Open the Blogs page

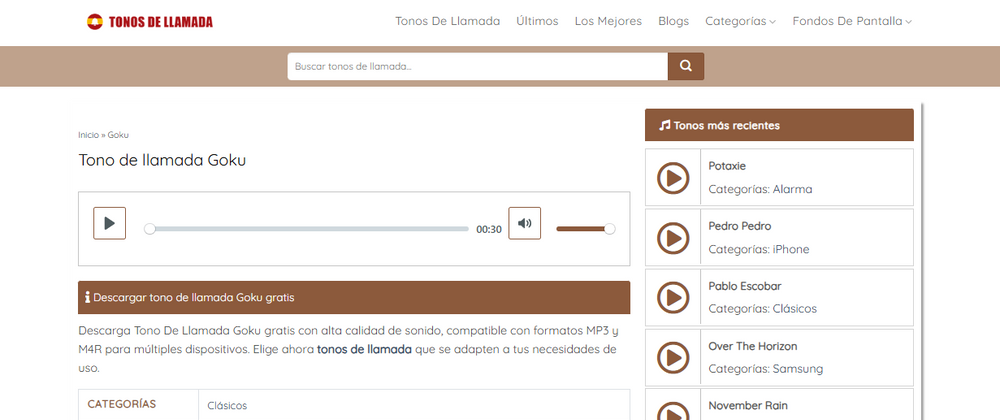[x=673, y=21]
